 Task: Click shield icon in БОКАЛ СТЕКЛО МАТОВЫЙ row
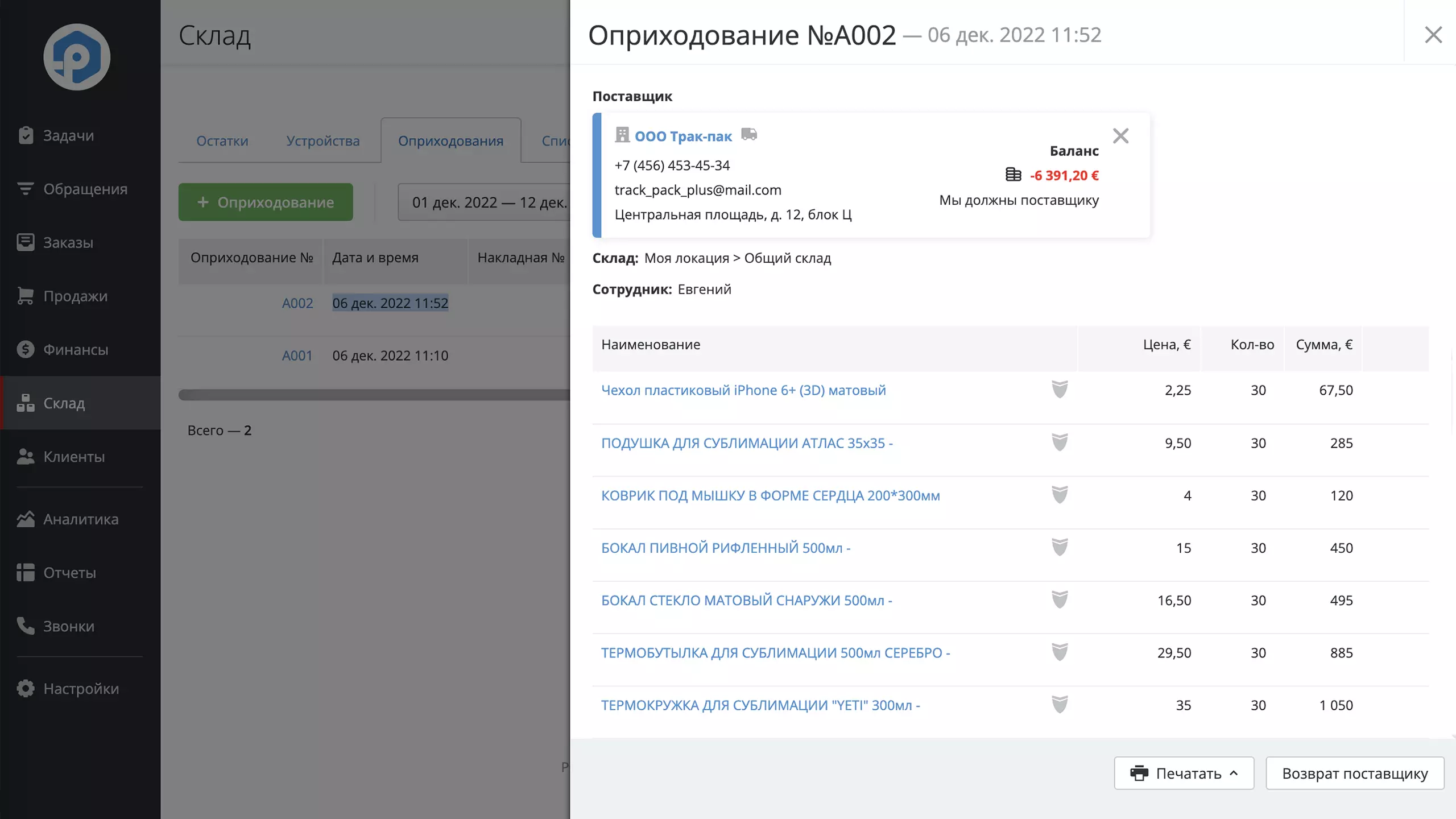tap(1060, 599)
